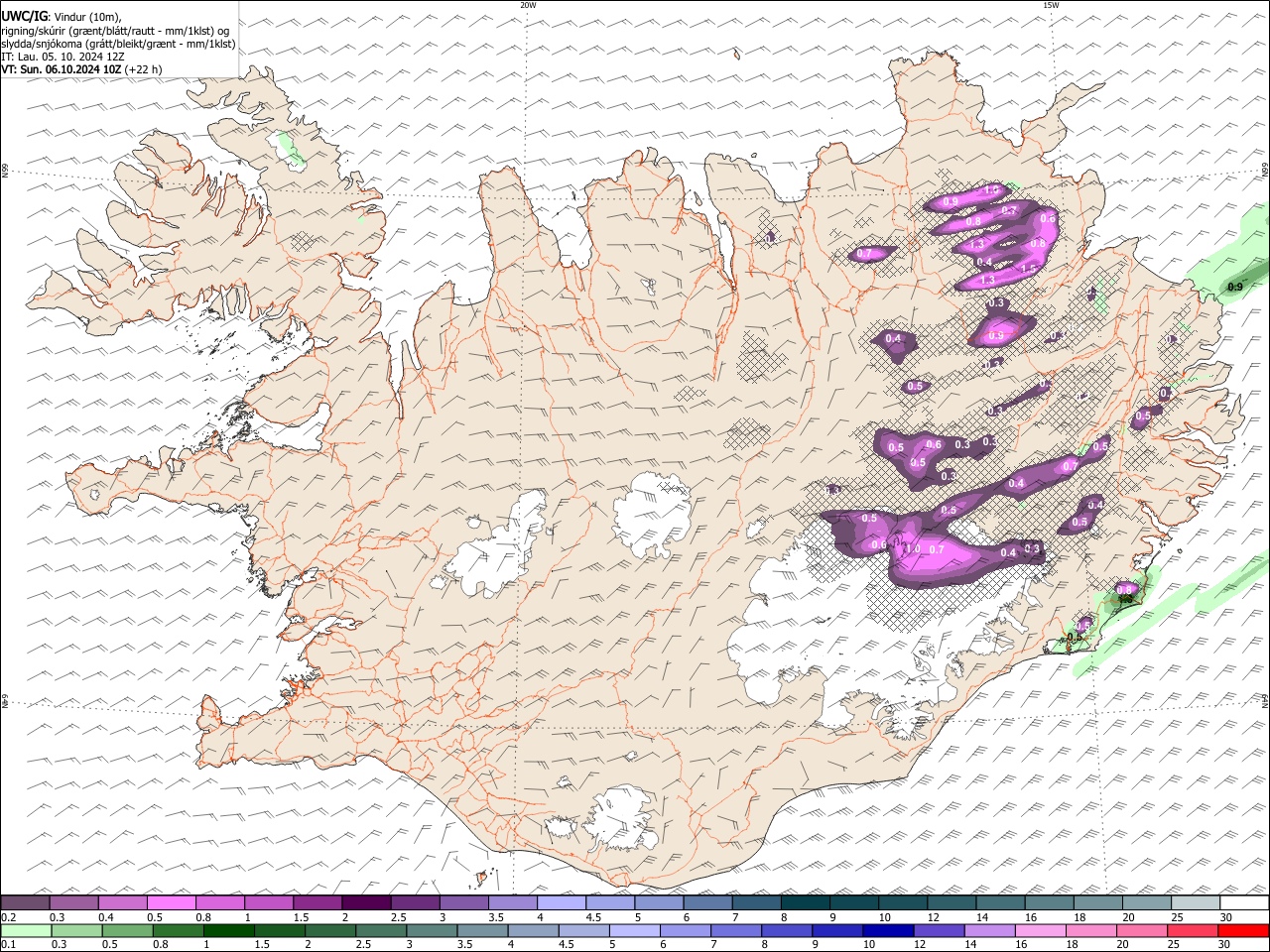1270x952 pixels.
Task: Select pale grey 25 swatch in upper legend
Action: [1194, 902]
